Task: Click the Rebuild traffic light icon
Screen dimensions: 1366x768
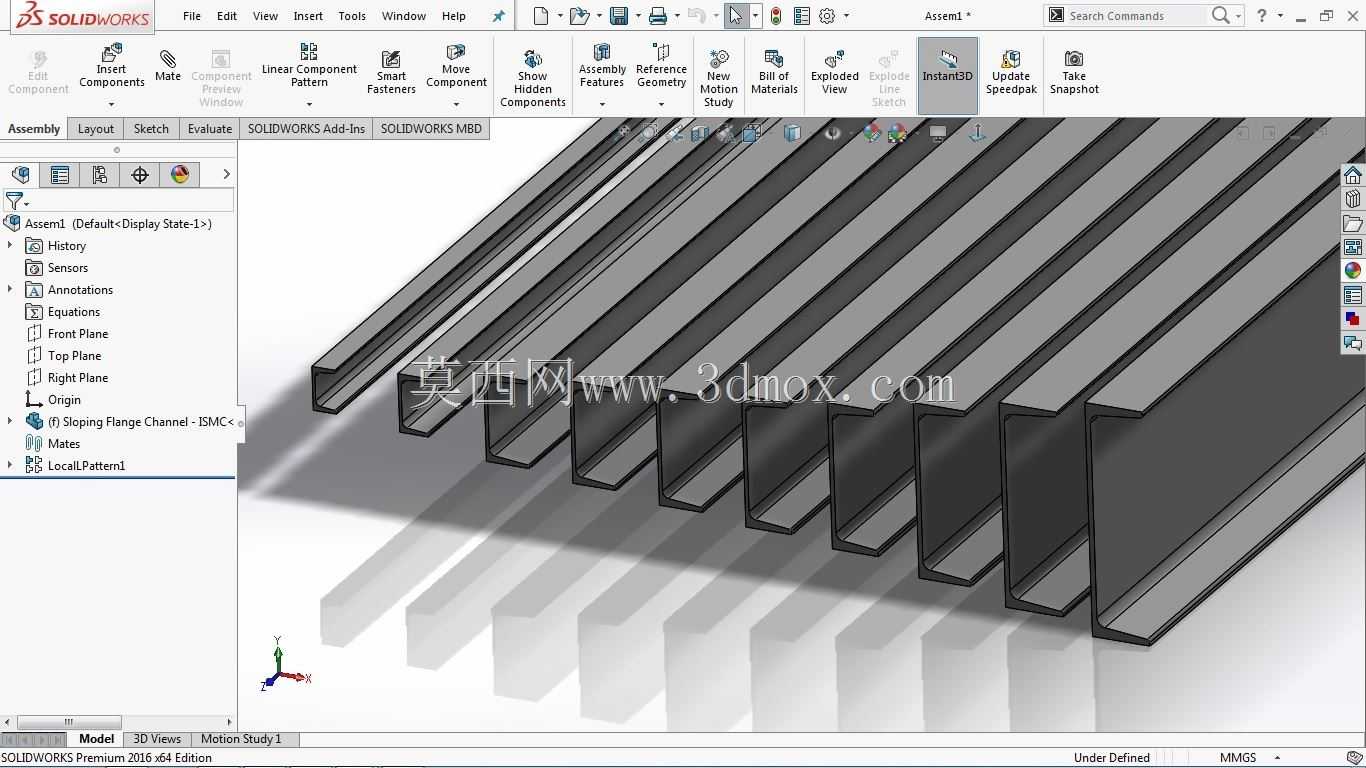Action: tap(776, 16)
